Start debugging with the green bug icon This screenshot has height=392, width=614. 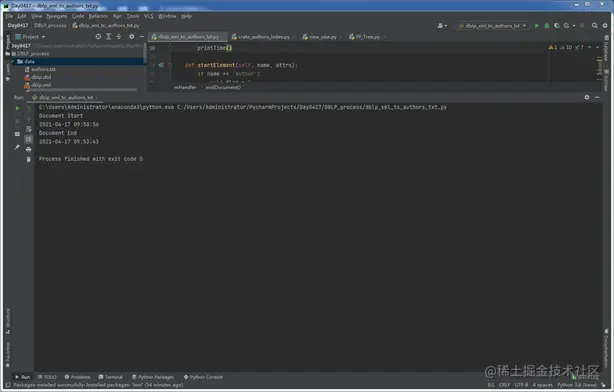[x=547, y=25]
